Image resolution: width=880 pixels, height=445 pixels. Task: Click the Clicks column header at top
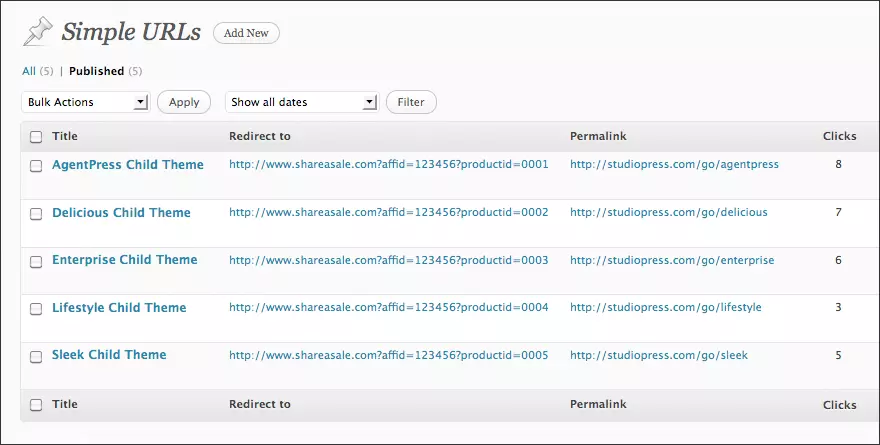click(840, 136)
